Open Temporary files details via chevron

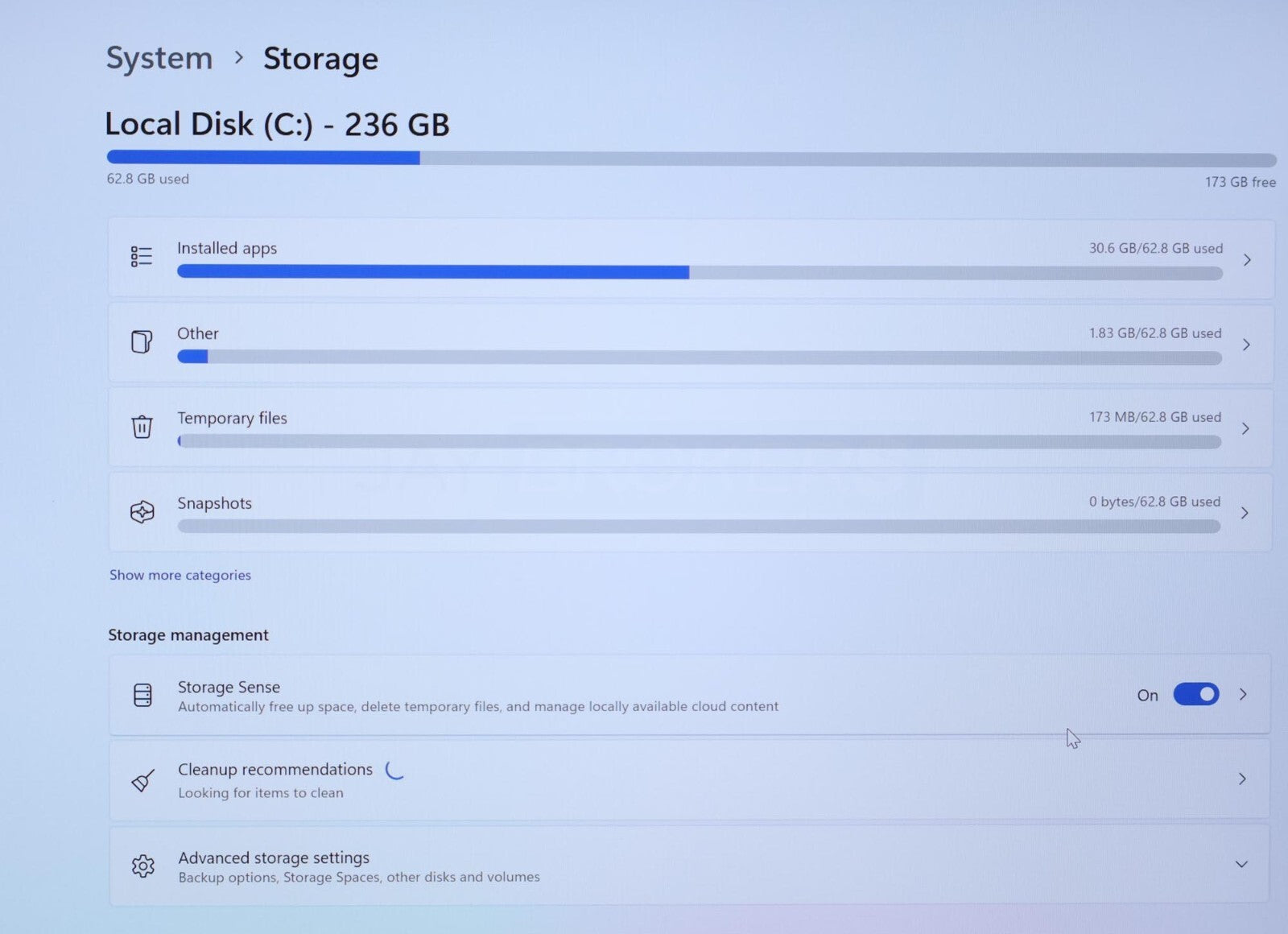tap(1245, 428)
